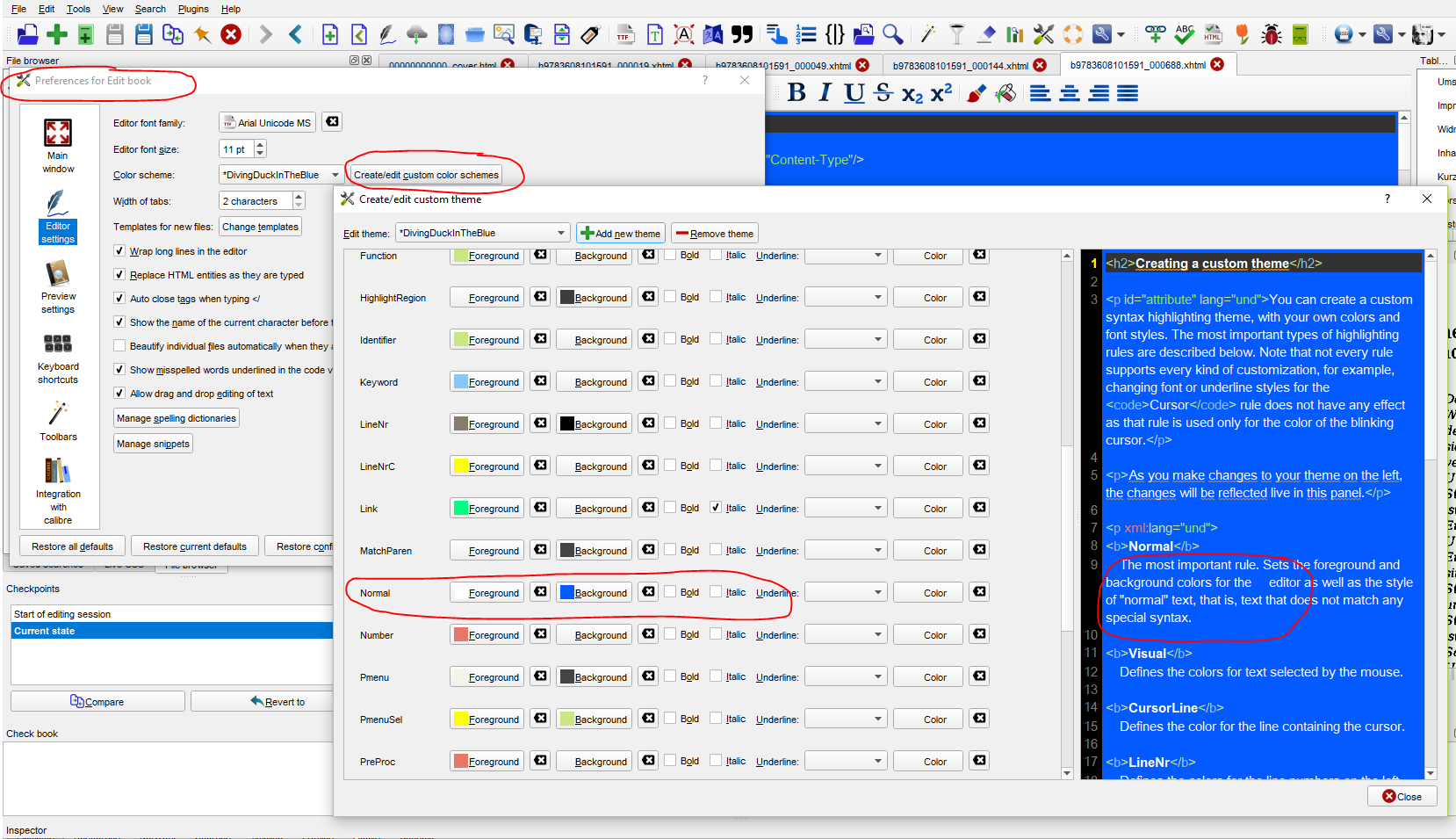Toggle Wrap long lines in the editor
This screenshot has height=839, width=1456.
[x=119, y=251]
